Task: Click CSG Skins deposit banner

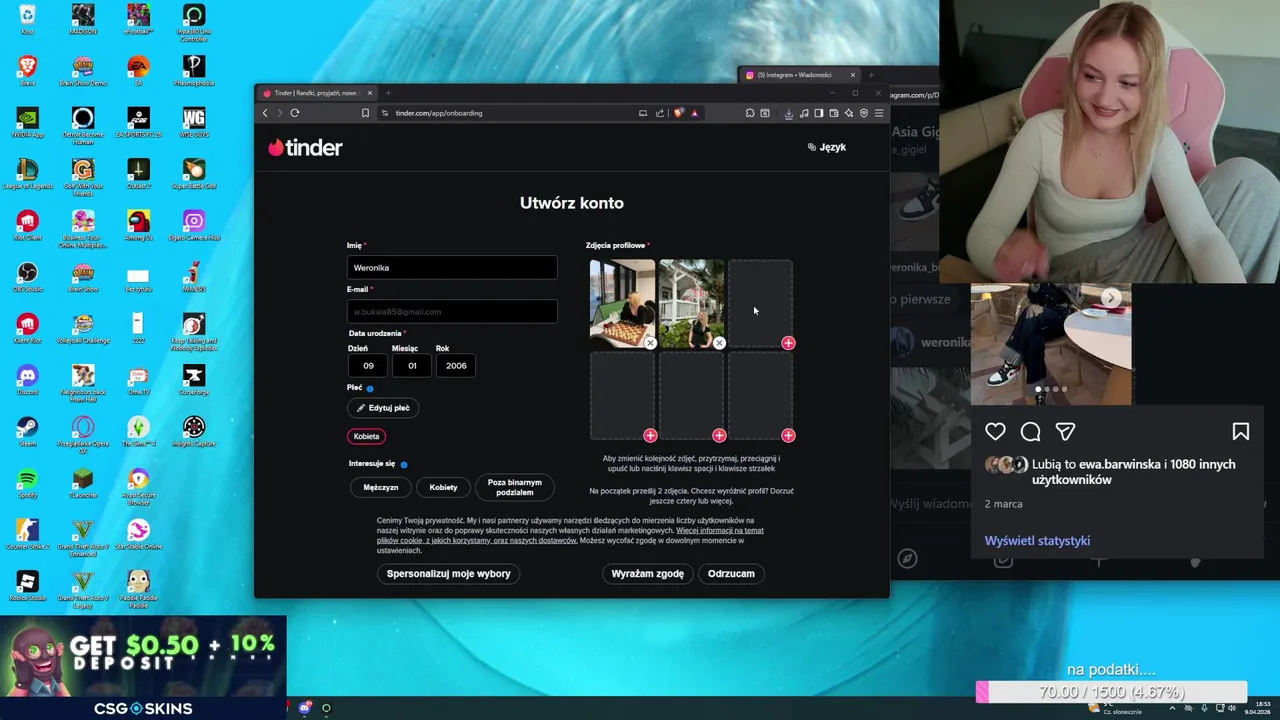Action: [x=143, y=668]
